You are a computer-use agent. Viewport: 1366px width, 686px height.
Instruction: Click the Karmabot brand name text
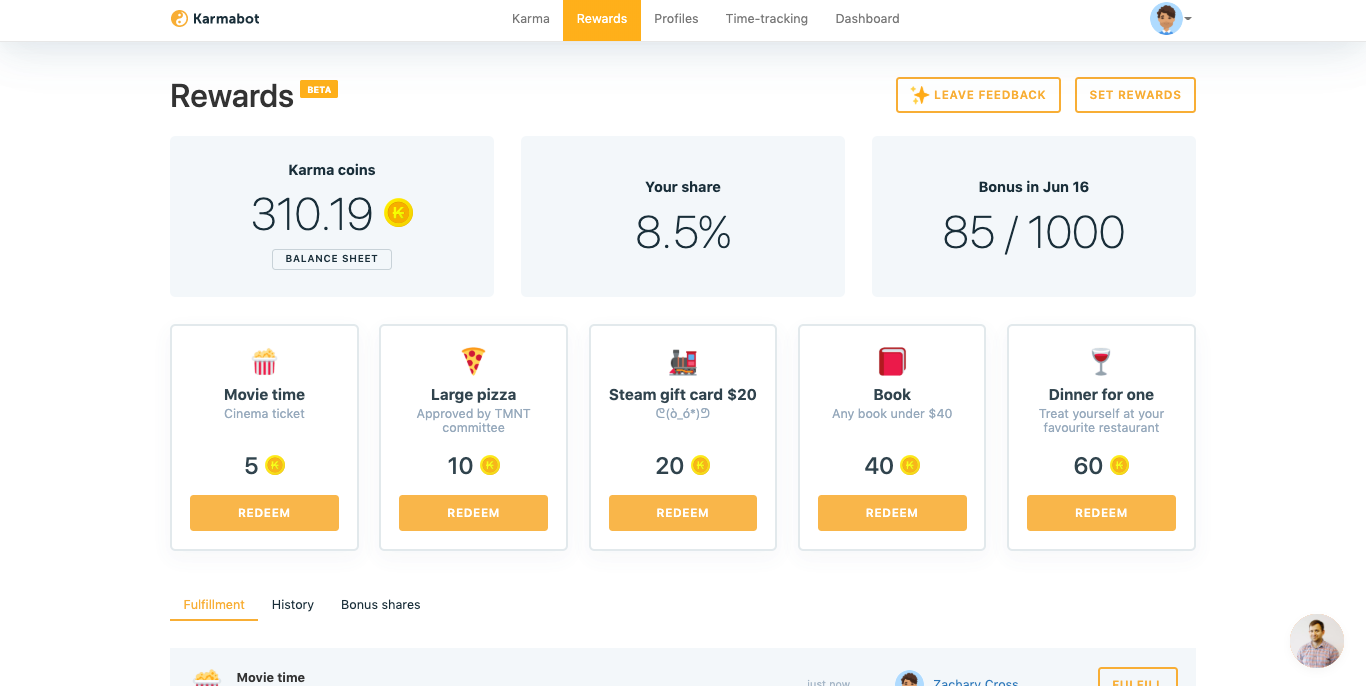click(x=227, y=19)
